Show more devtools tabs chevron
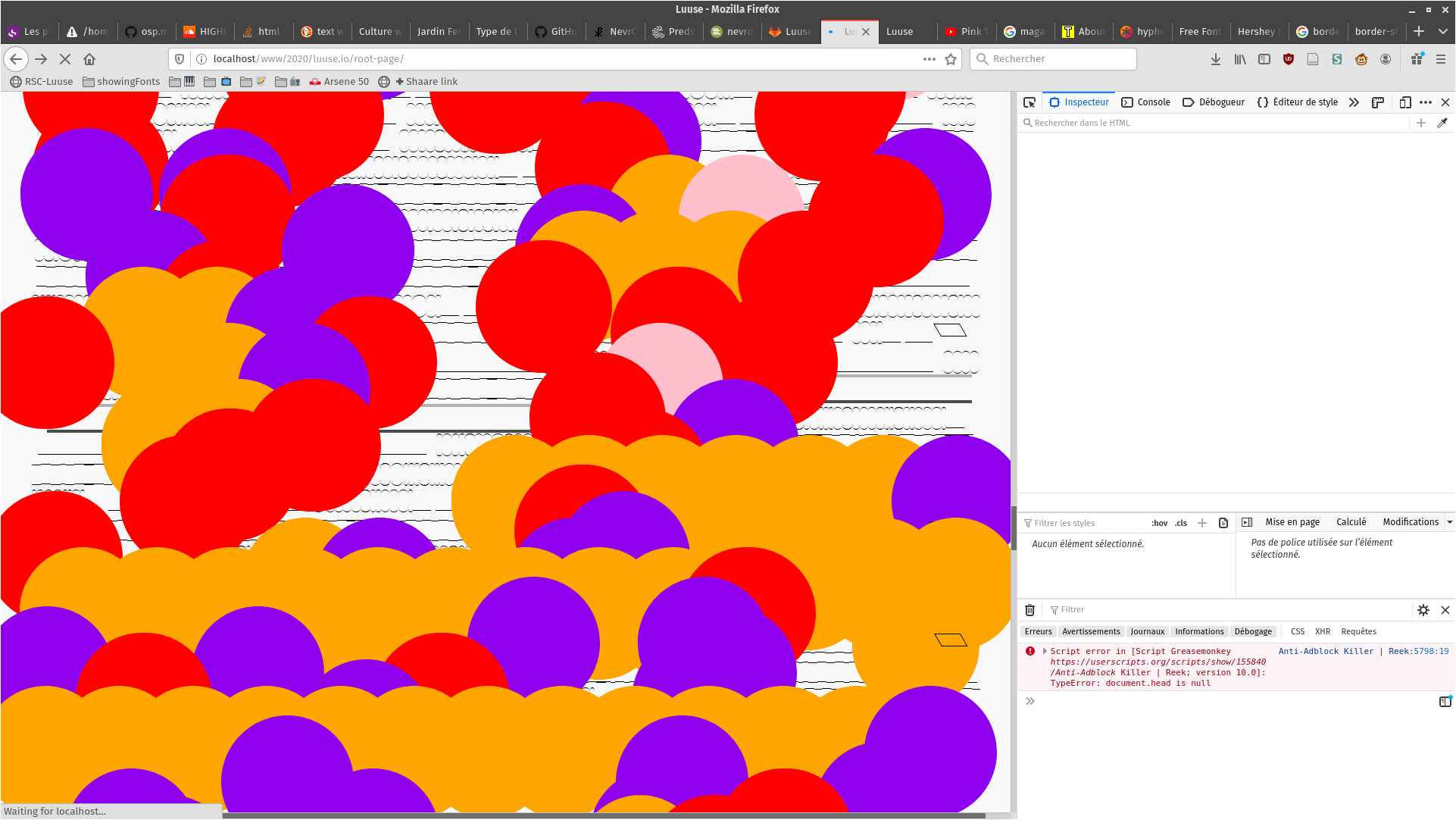Image resolution: width=1456 pixels, height=820 pixels. click(1354, 102)
